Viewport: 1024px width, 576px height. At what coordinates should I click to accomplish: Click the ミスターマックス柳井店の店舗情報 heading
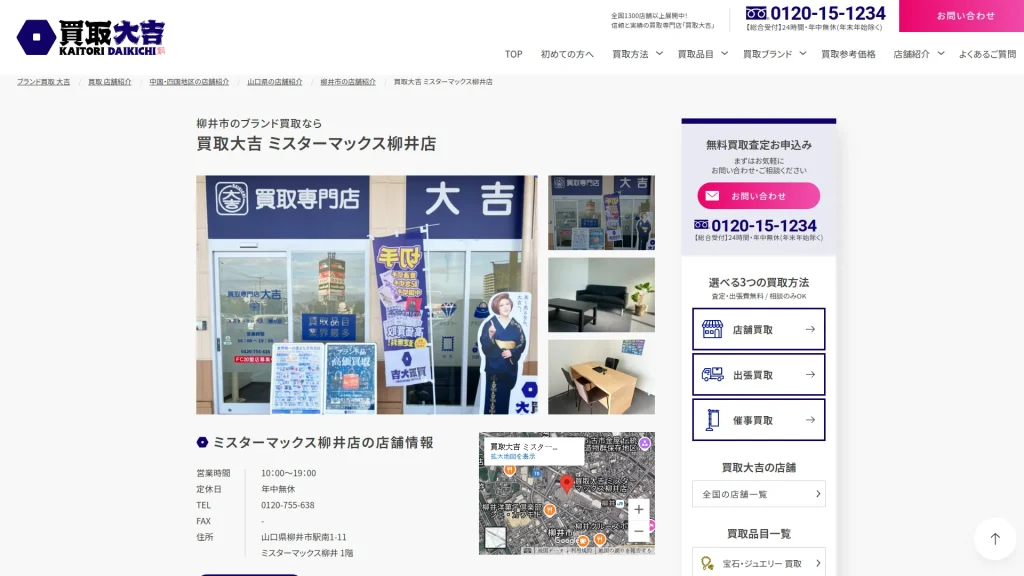pyautogui.click(x=323, y=443)
